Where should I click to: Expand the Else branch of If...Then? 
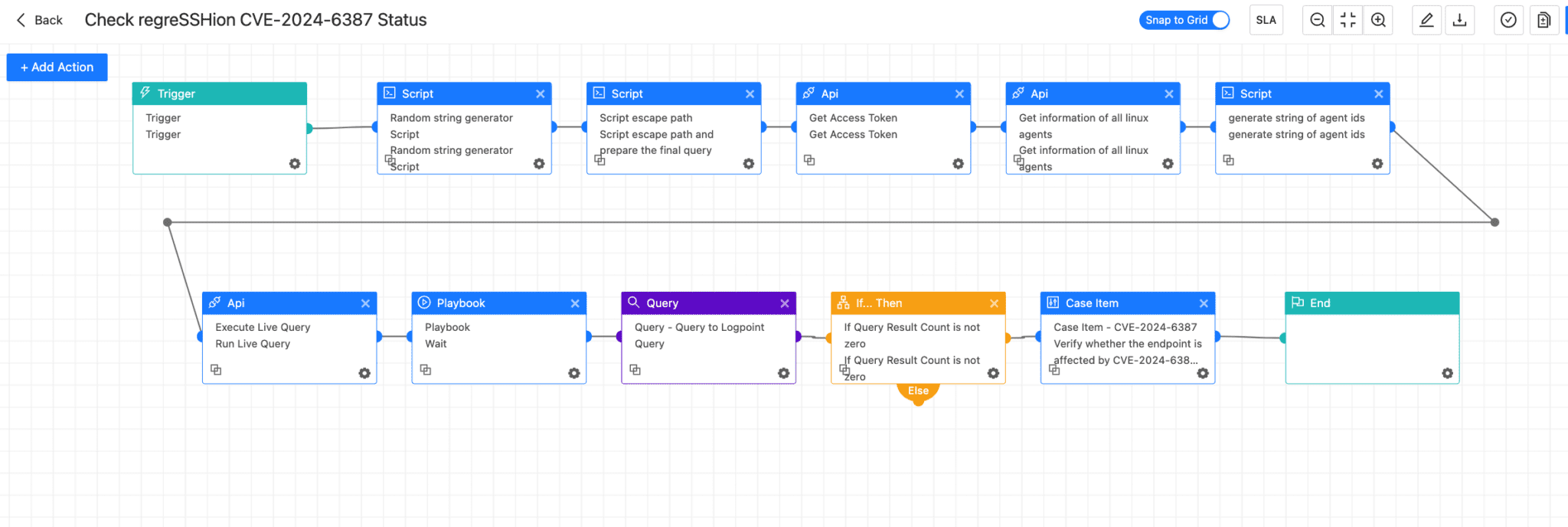pos(918,391)
